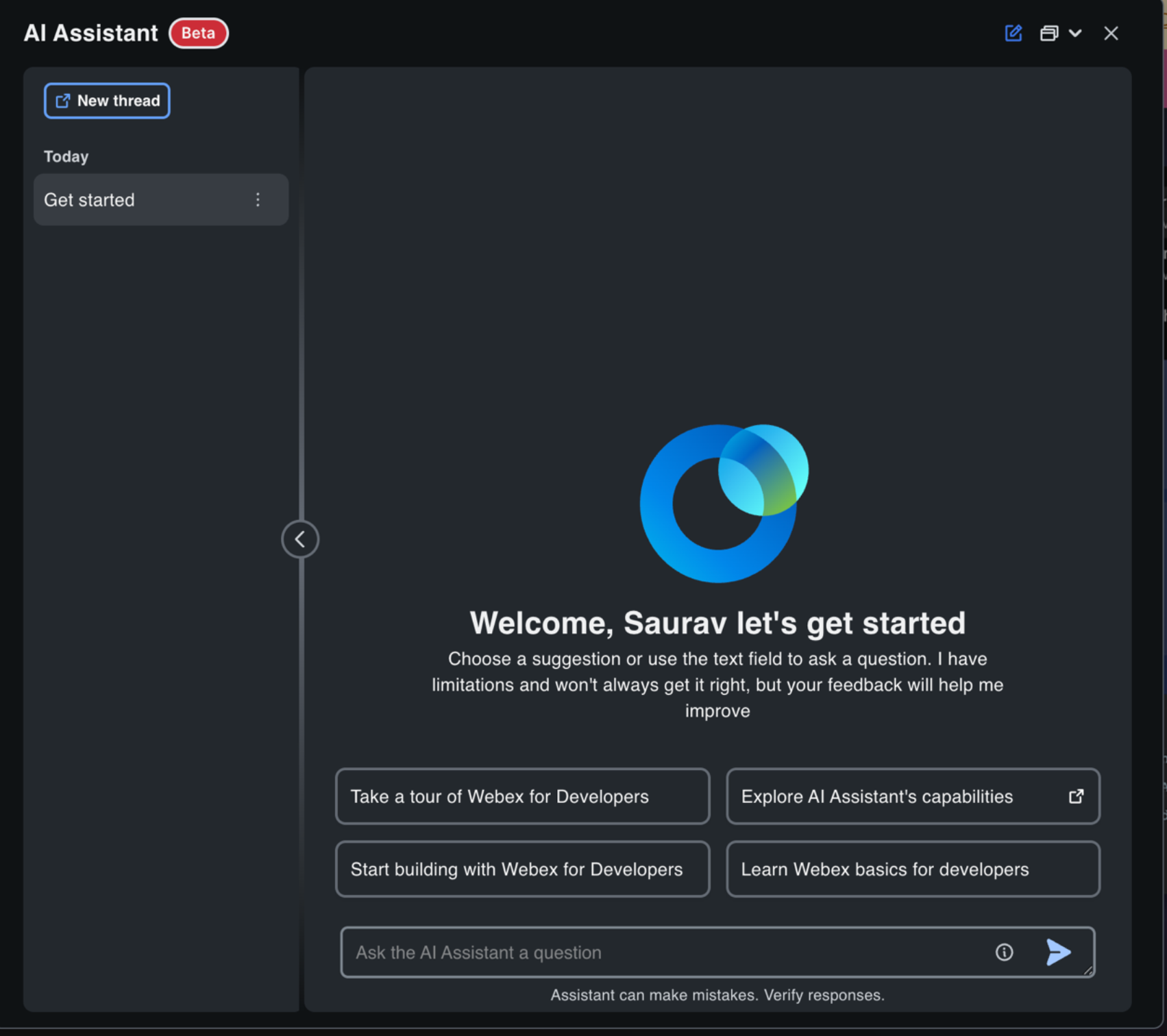Click the Webex AI Assistant logo
Image resolution: width=1167 pixels, height=1036 pixels.
[x=724, y=504]
